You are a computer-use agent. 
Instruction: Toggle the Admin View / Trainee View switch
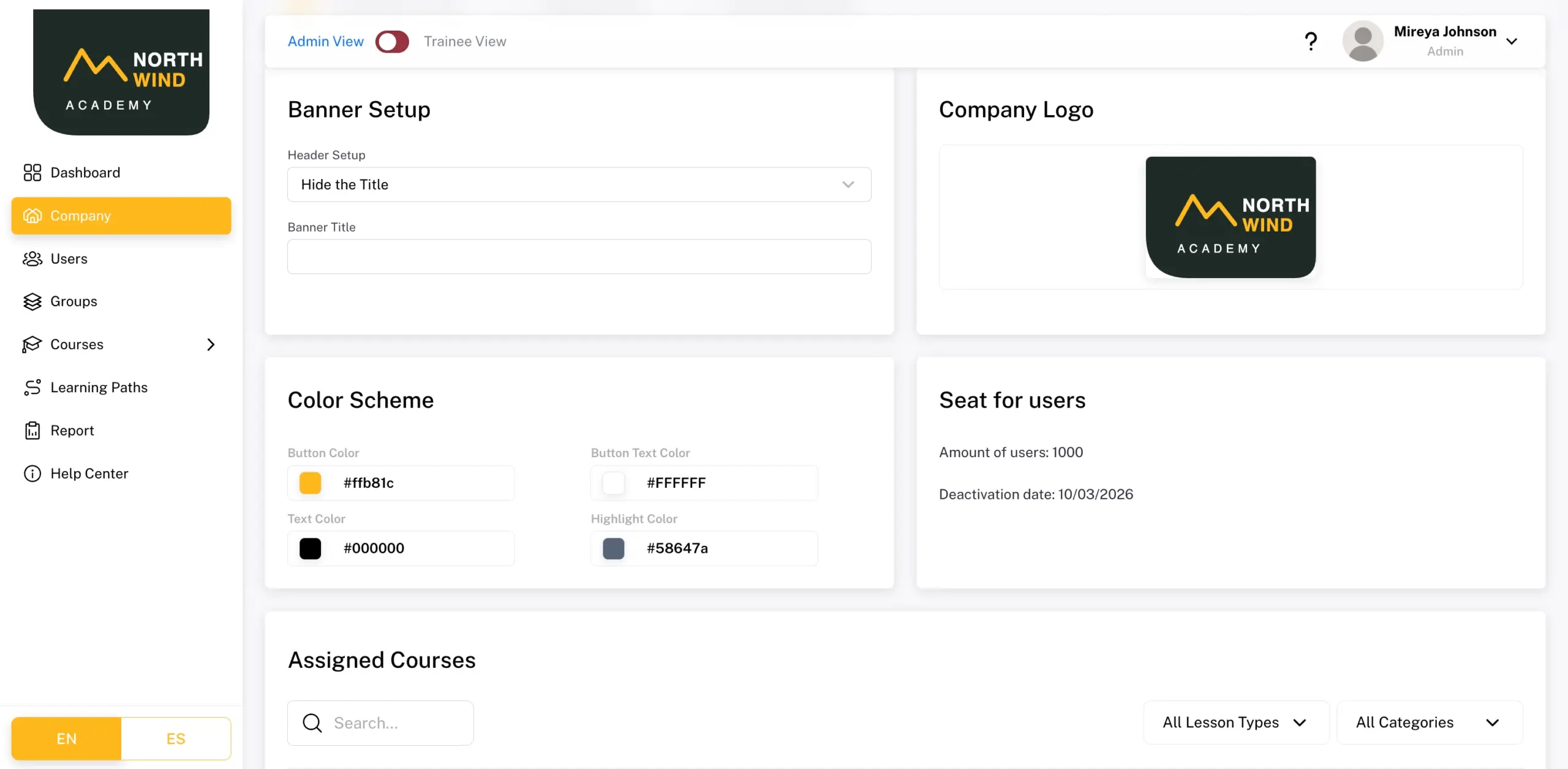click(x=392, y=42)
